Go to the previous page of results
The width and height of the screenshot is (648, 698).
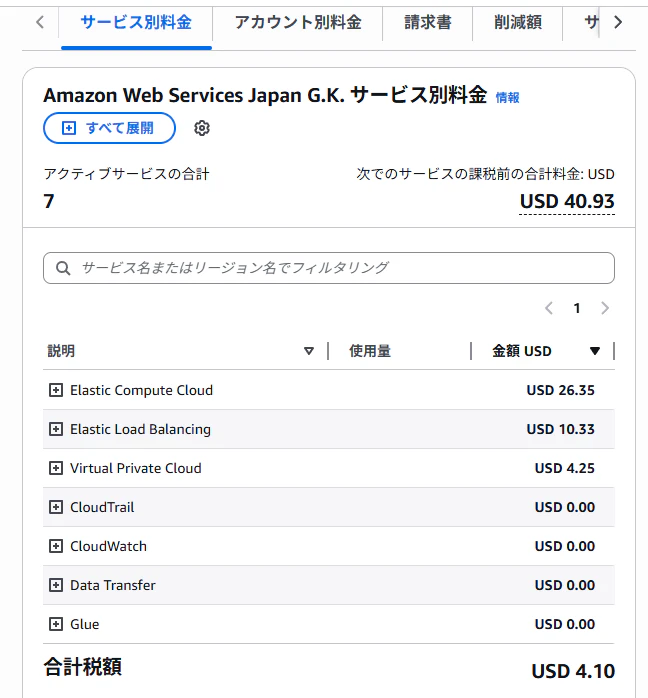point(549,308)
